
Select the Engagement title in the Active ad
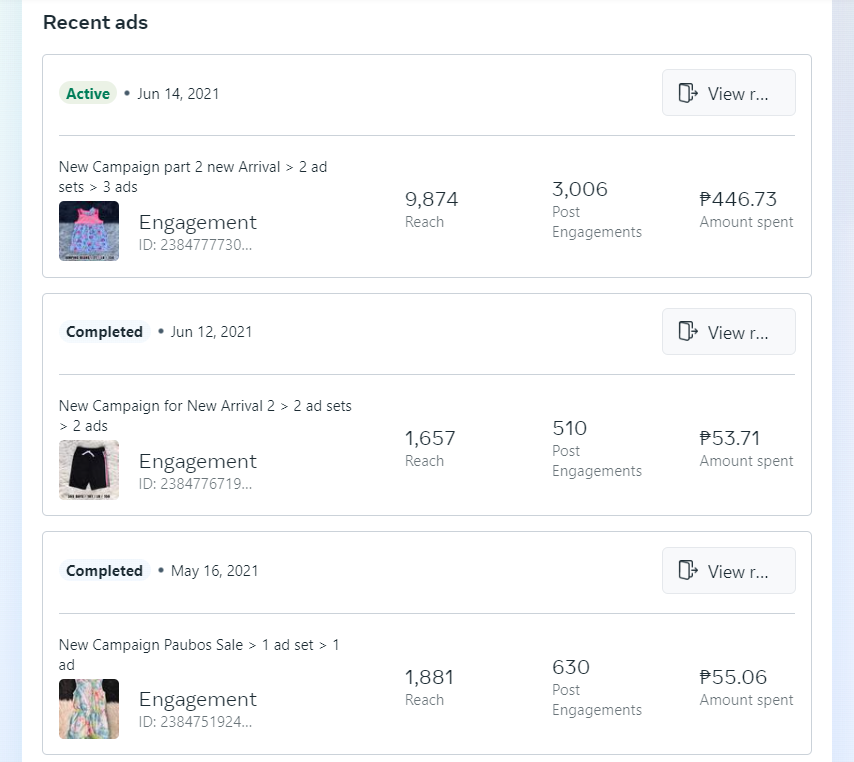[197, 222]
